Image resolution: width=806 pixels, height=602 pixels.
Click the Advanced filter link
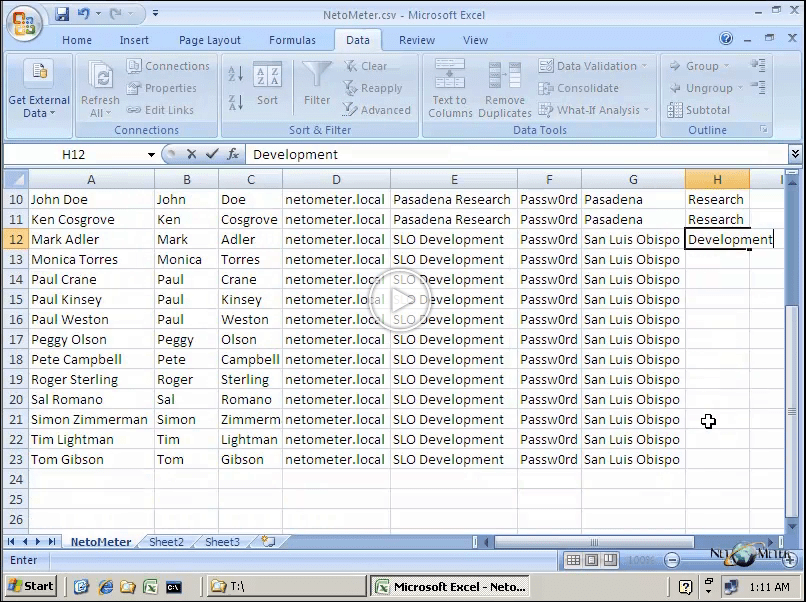(x=378, y=110)
